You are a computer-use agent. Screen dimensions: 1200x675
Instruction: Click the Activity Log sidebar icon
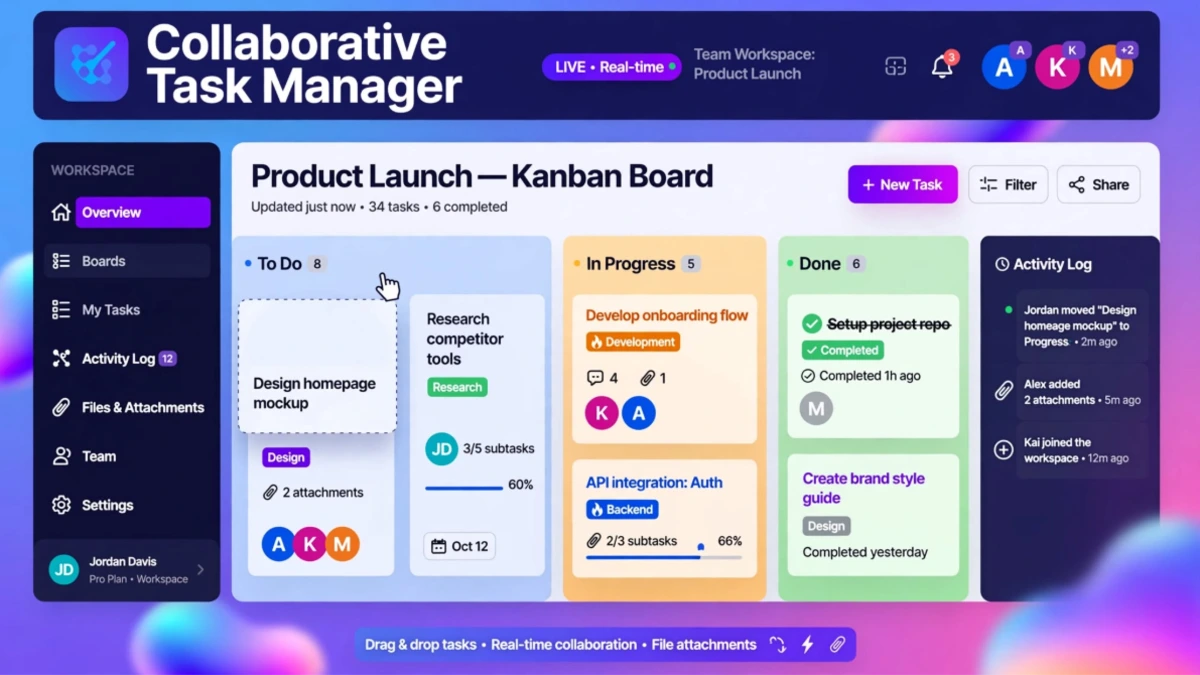coord(61,358)
